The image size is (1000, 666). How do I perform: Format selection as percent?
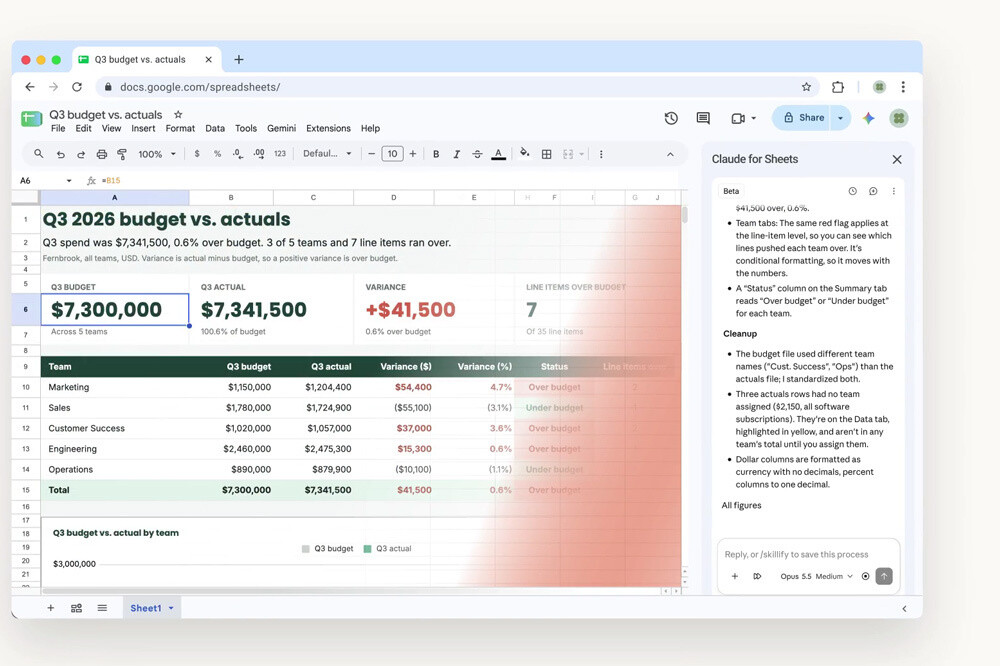217,154
